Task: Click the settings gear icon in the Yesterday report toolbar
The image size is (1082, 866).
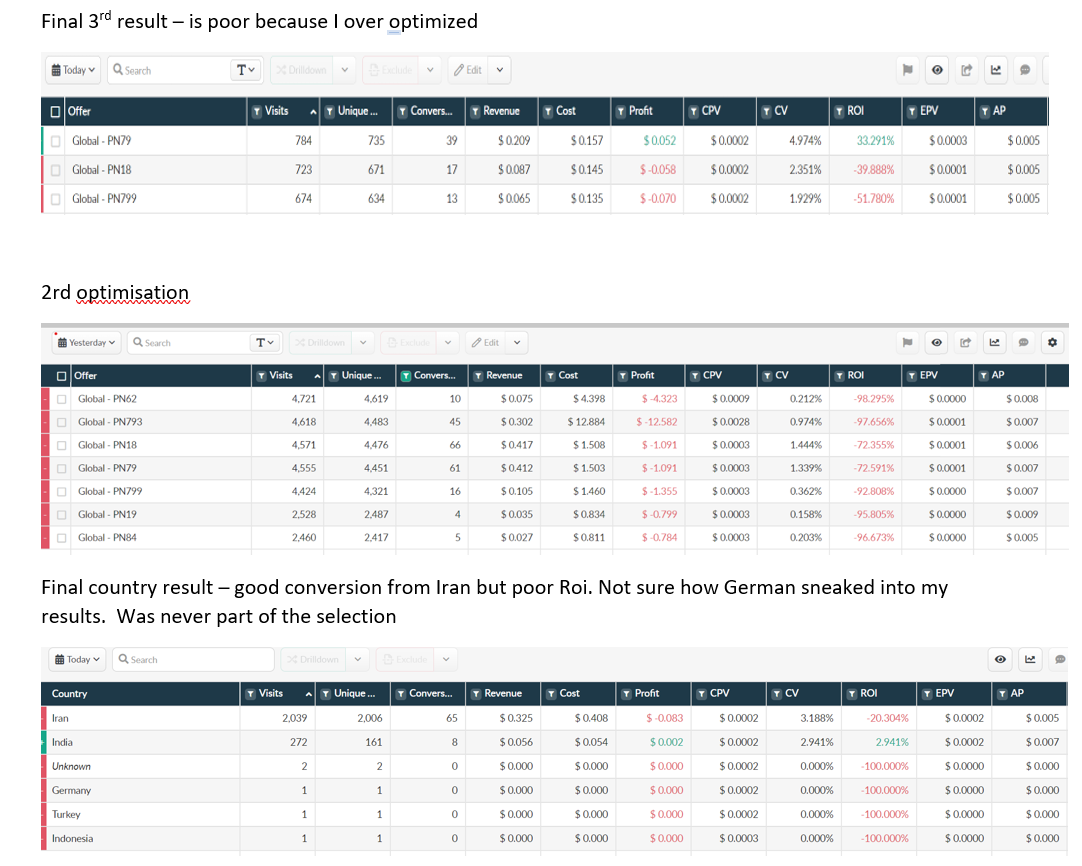Action: tap(1051, 343)
